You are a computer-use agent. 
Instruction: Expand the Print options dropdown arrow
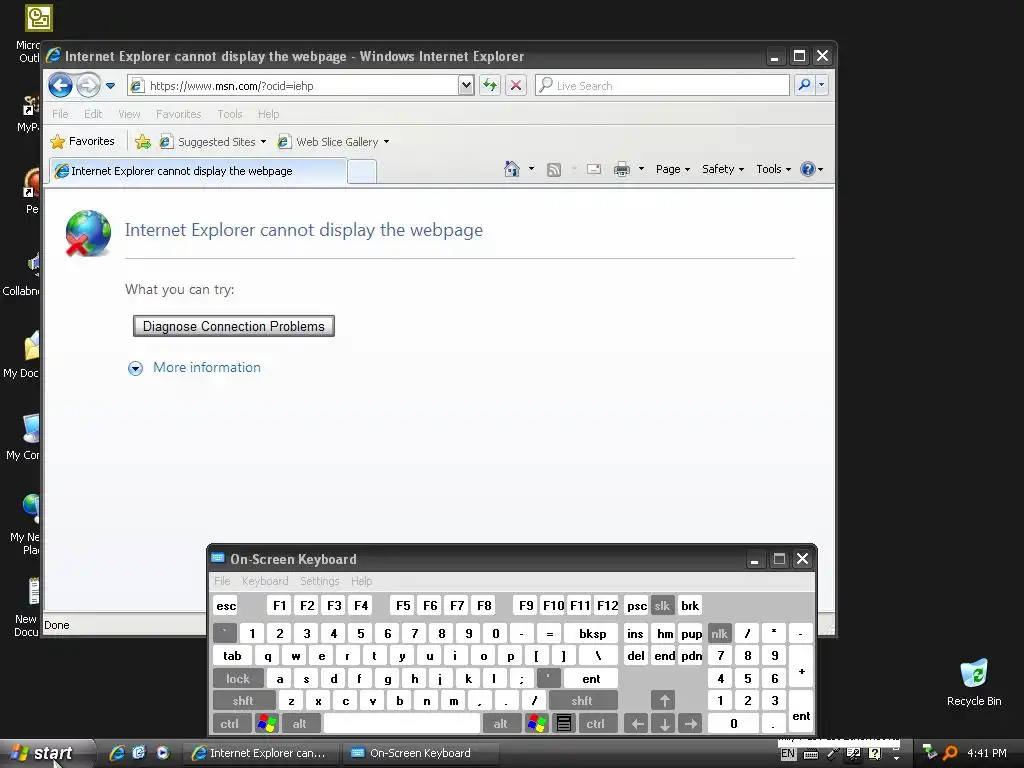[641, 169]
